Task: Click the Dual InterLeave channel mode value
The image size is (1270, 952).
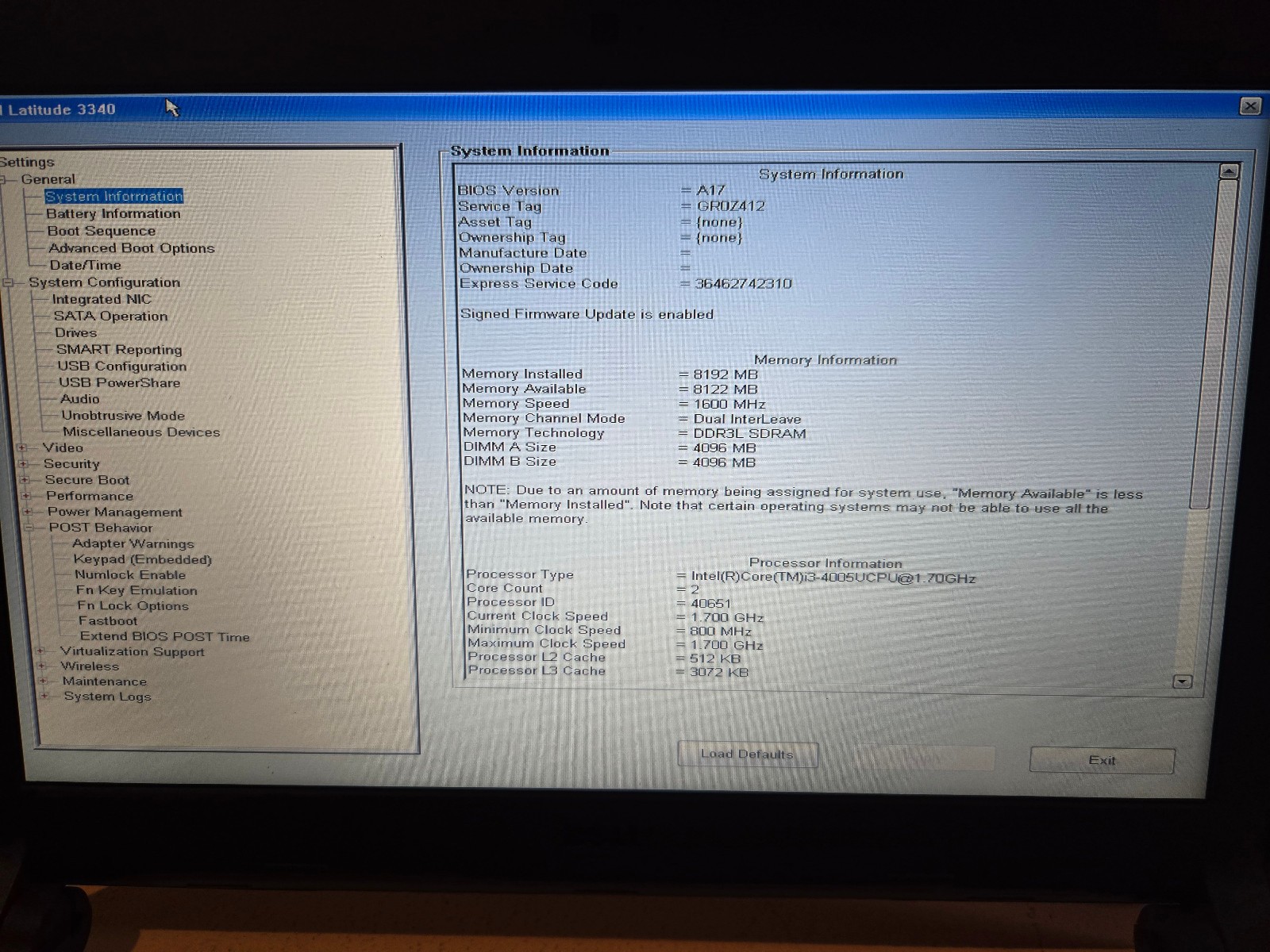Action: tap(747, 419)
